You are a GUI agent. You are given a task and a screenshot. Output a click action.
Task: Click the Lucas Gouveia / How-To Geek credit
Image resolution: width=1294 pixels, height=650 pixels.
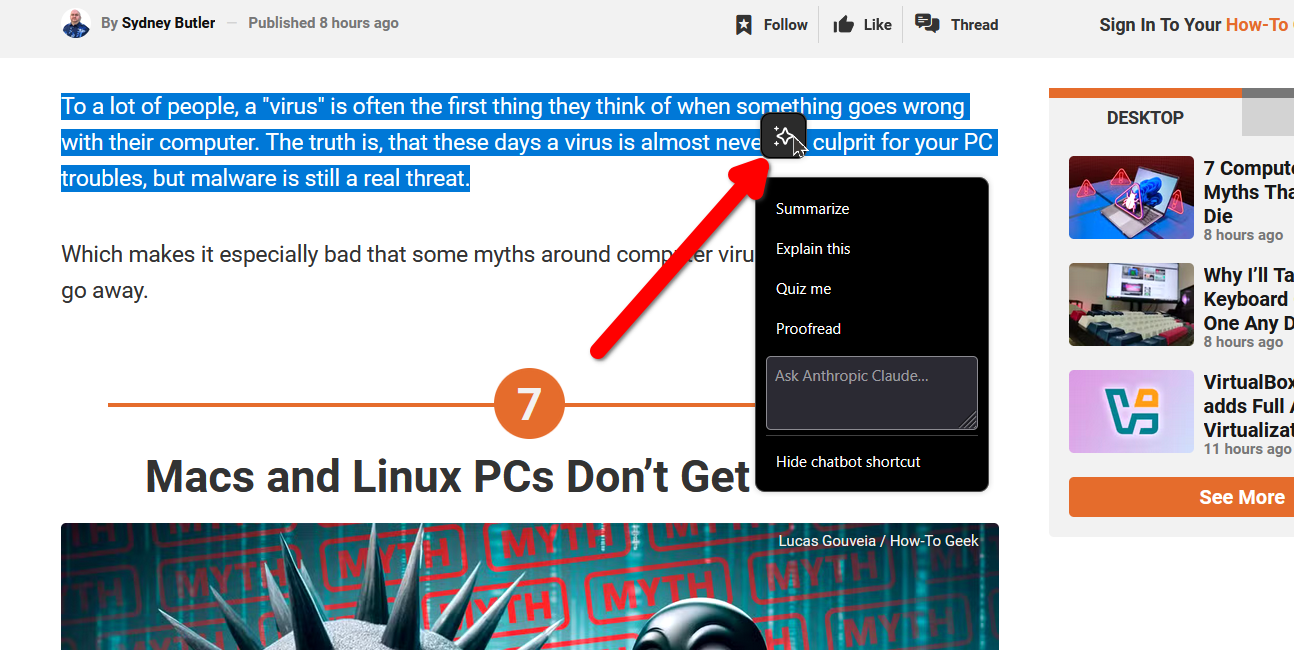879,541
